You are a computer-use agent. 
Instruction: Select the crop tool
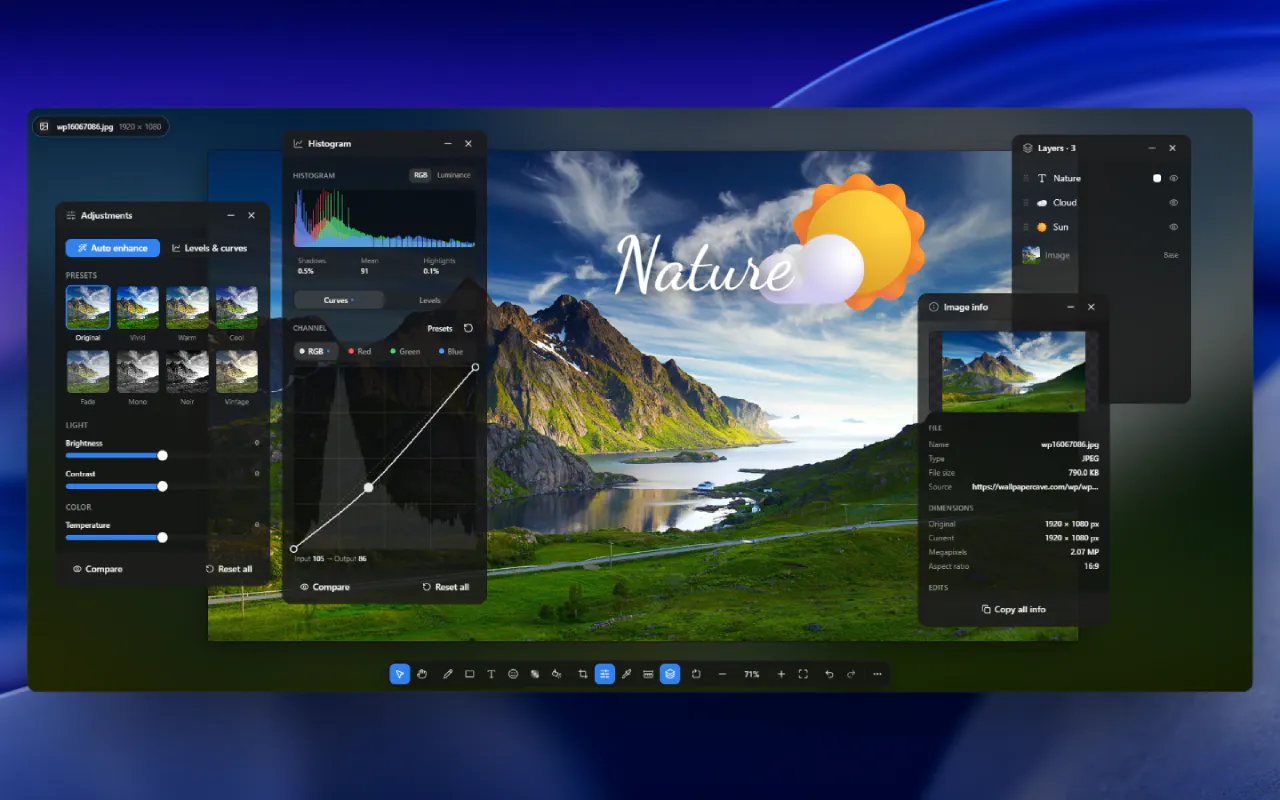583,674
